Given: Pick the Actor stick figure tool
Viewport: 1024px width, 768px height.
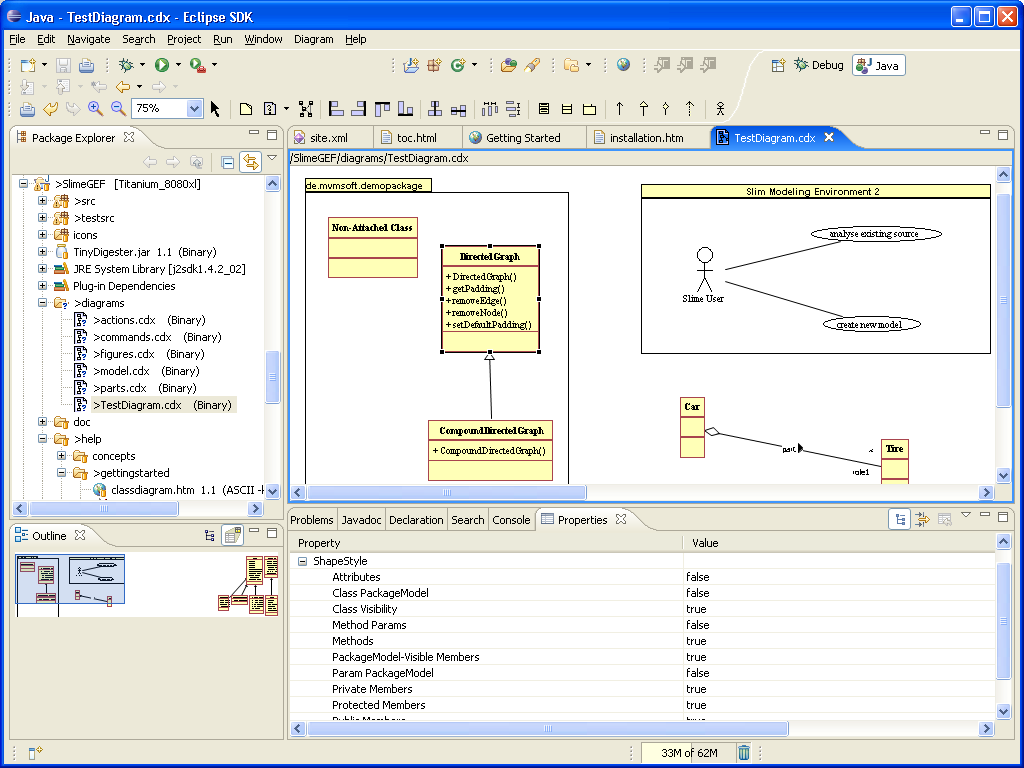Looking at the screenshot, I should 720,109.
